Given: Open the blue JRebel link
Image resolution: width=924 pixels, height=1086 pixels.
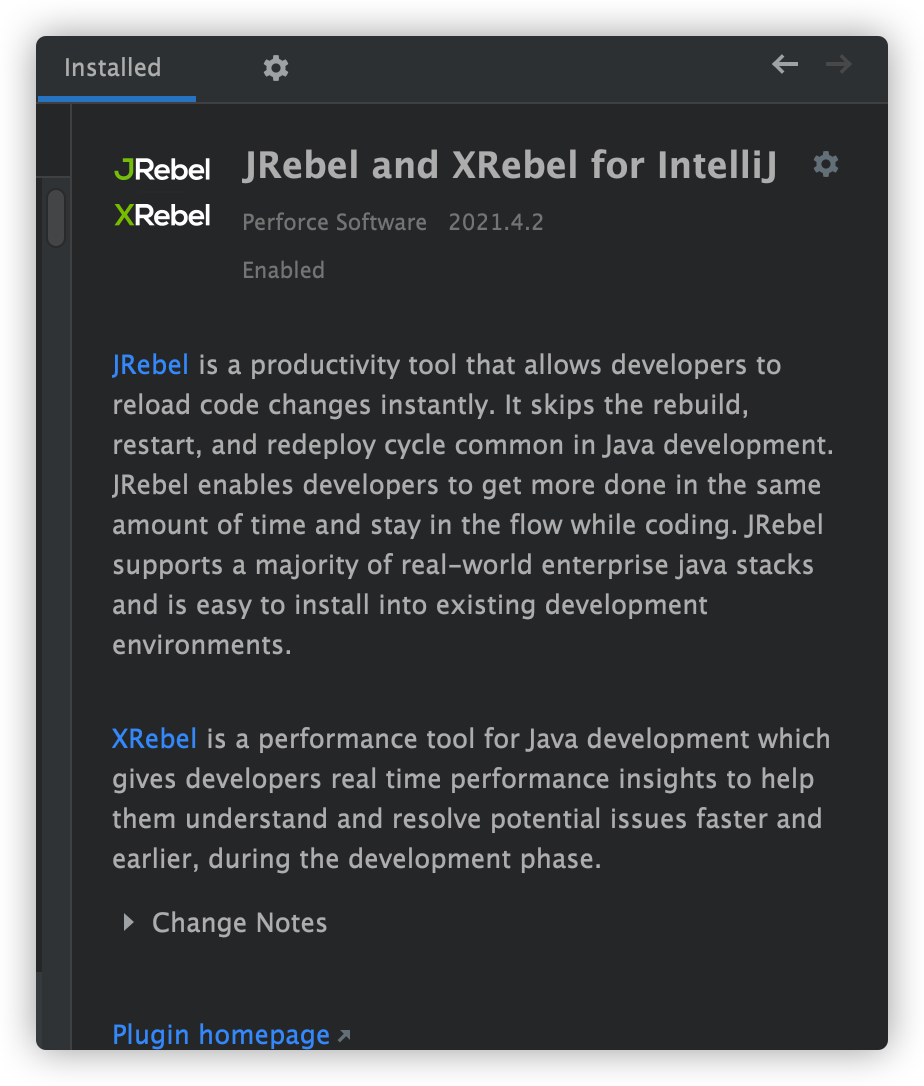Looking at the screenshot, I should point(150,365).
